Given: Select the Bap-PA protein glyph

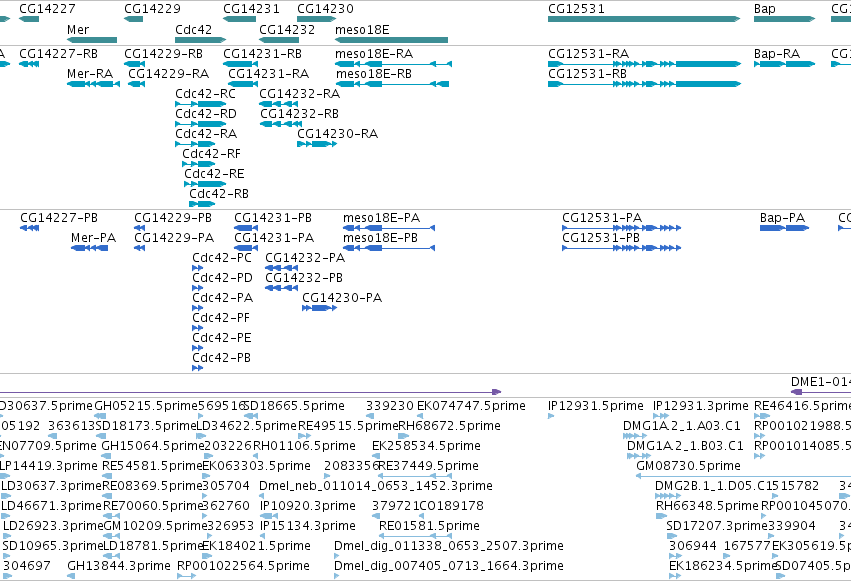Looking at the screenshot, I should click(x=784, y=228).
